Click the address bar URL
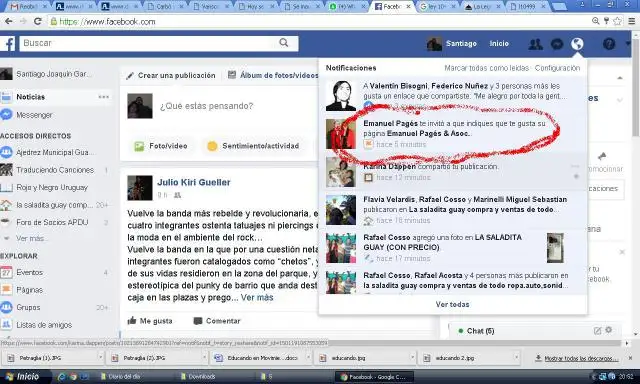The width and height of the screenshot is (640, 384). (107, 22)
